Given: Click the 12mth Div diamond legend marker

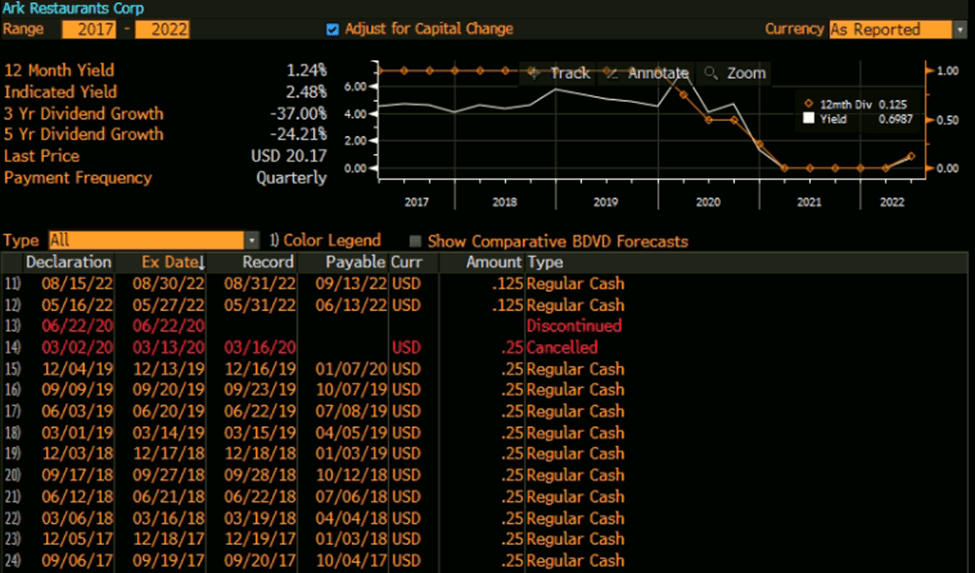Looking at the screenshot, I should pyautogui.click(x=808, y=103).
